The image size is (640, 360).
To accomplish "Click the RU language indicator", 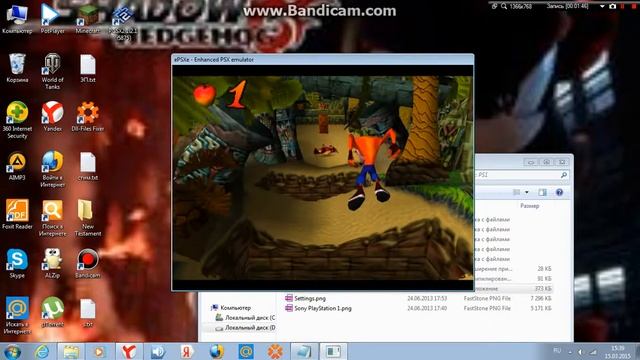I will 557,351.
